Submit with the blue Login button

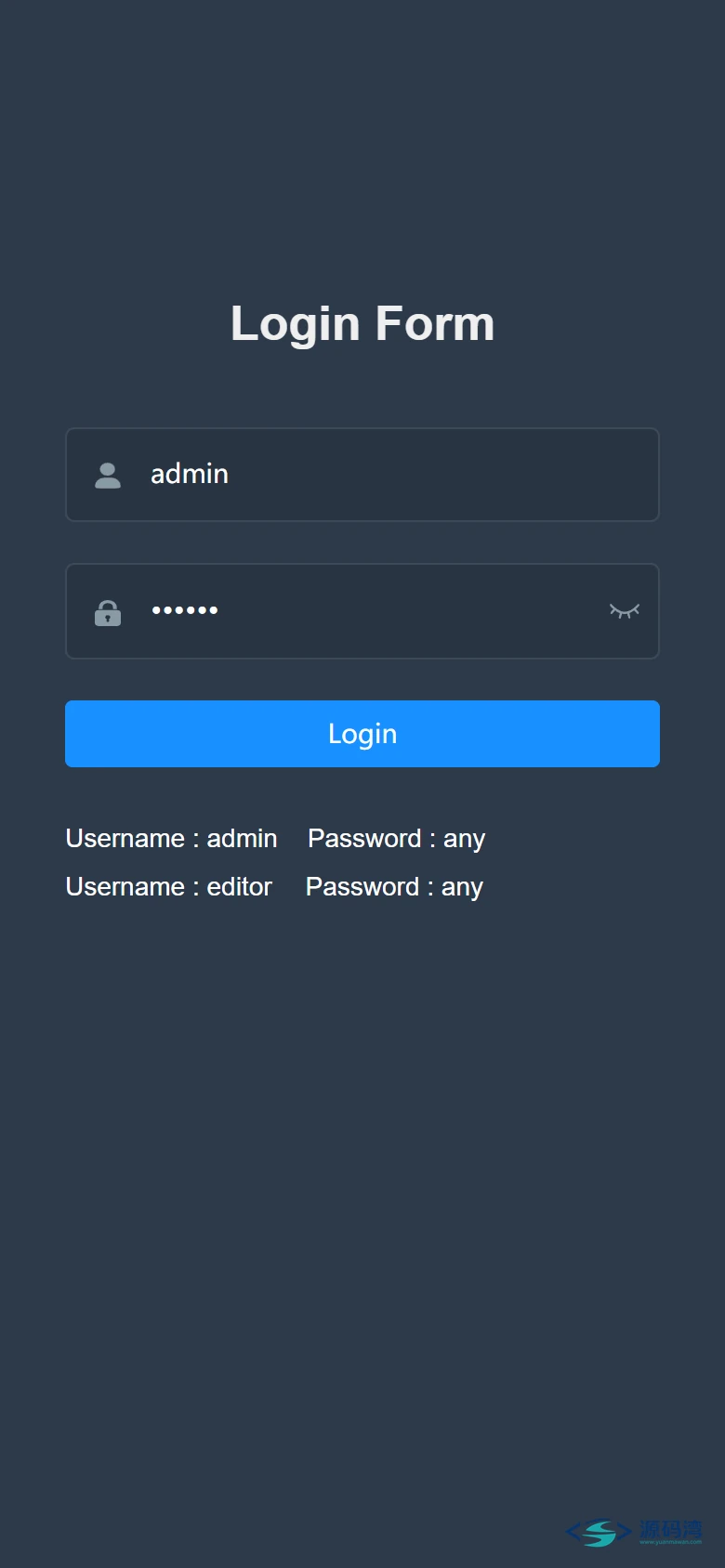(362, 734)
